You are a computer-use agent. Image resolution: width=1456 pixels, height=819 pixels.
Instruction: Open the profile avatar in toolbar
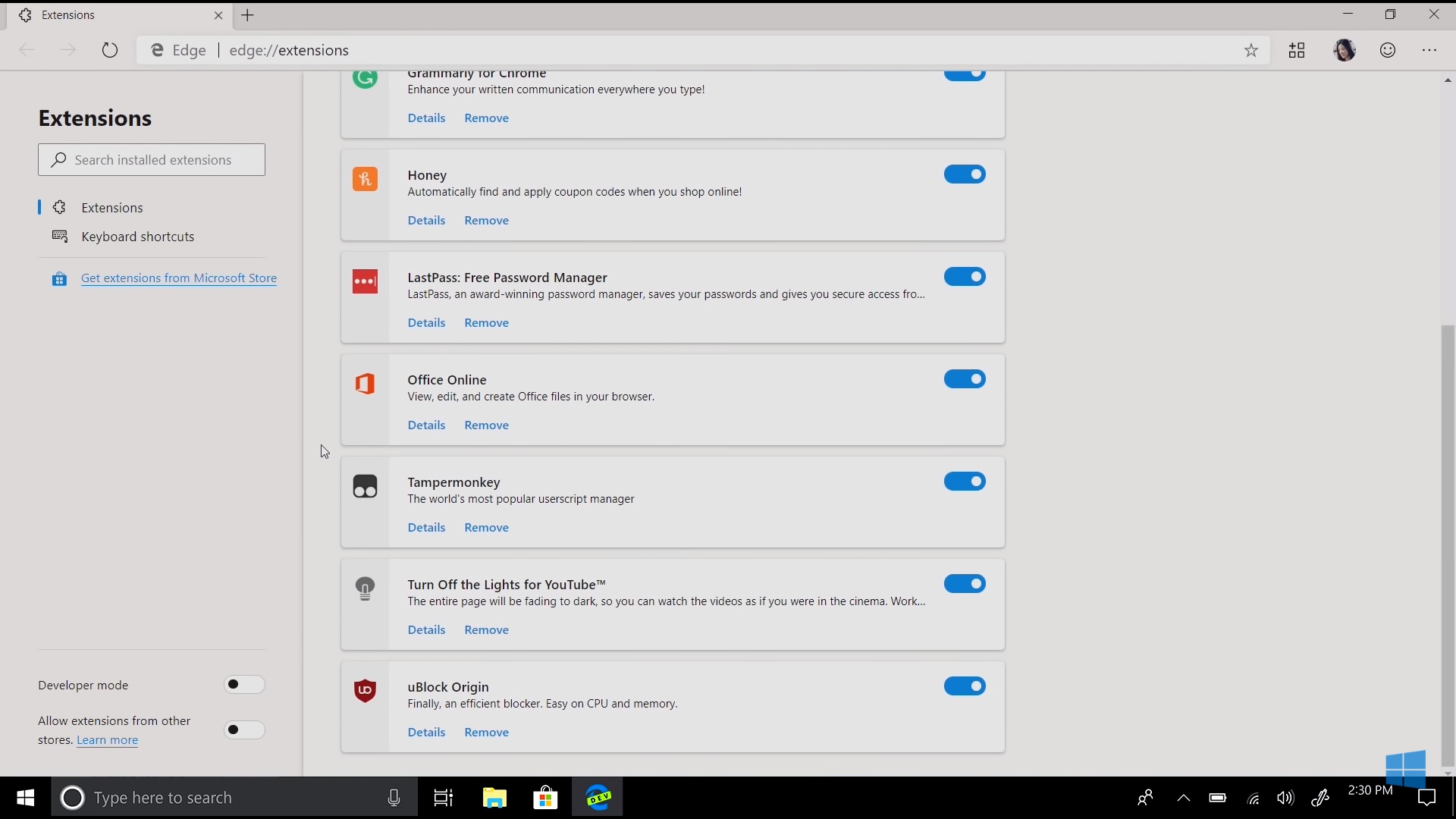pos(1344,51)
